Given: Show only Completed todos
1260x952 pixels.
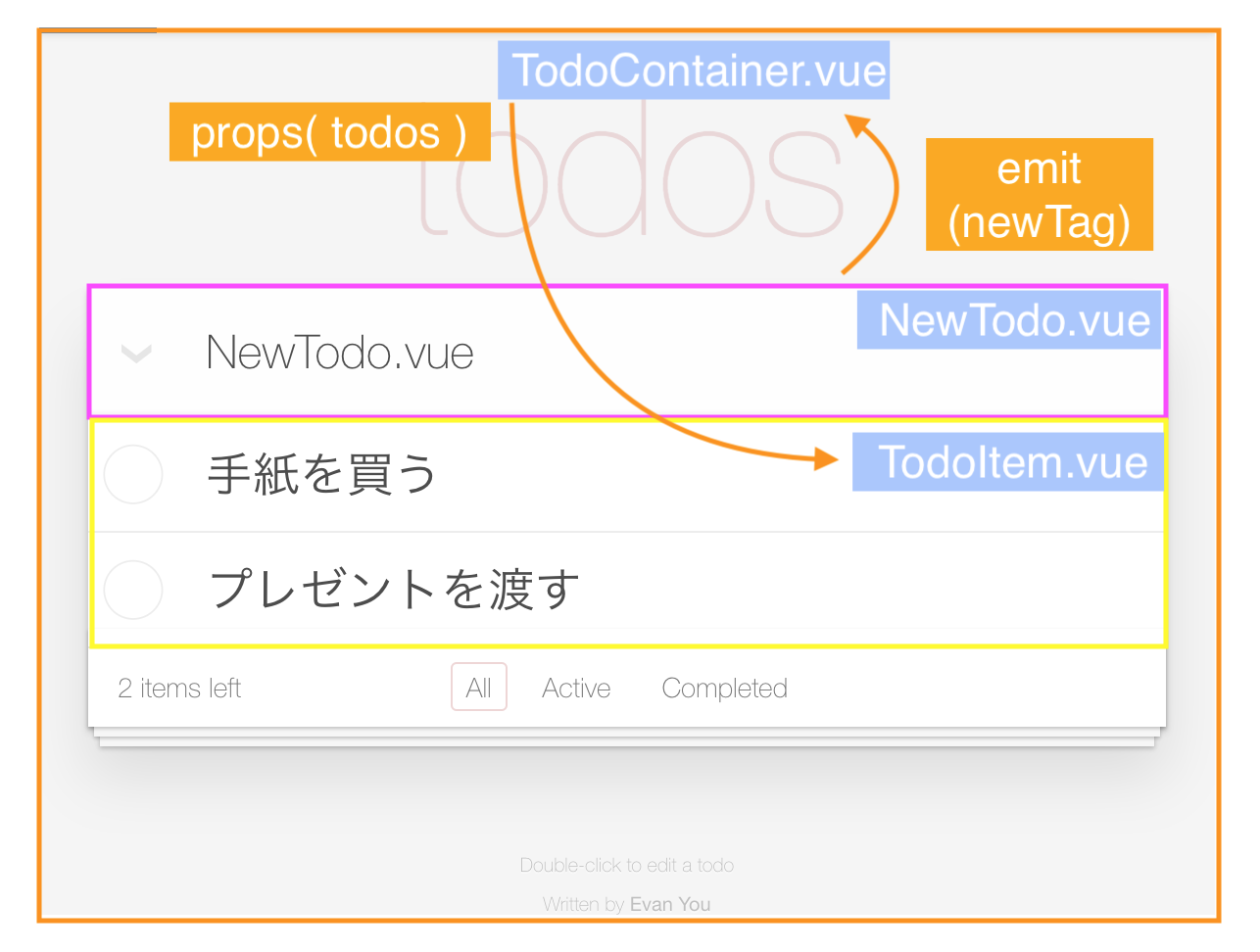Looking at the screenshot, I should (x=724, y=688).
